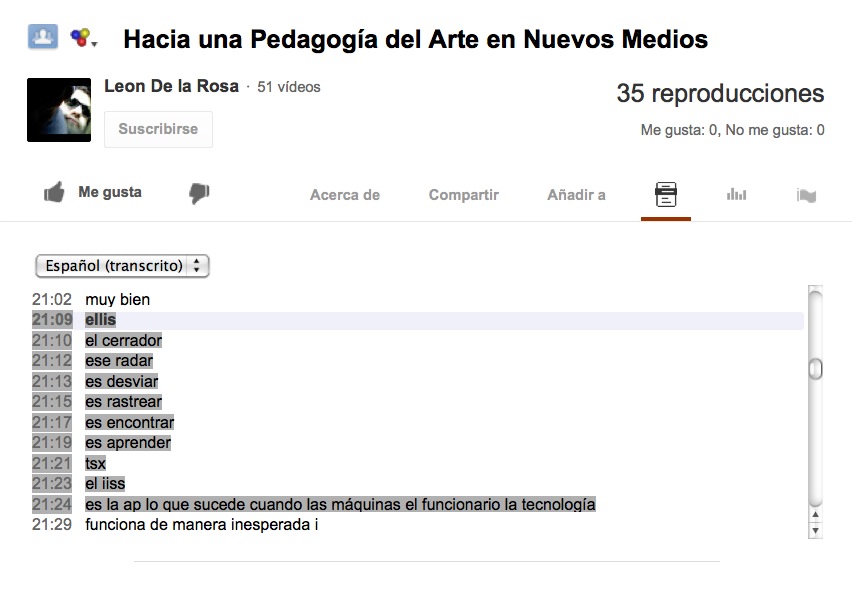Click the thumbs-down dislike icon

click(x=199, y=193)
